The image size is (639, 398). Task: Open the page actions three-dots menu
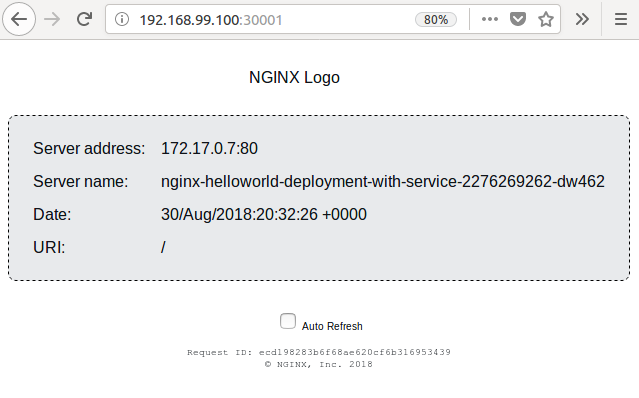pyautogui.click(x=489, y=19)
